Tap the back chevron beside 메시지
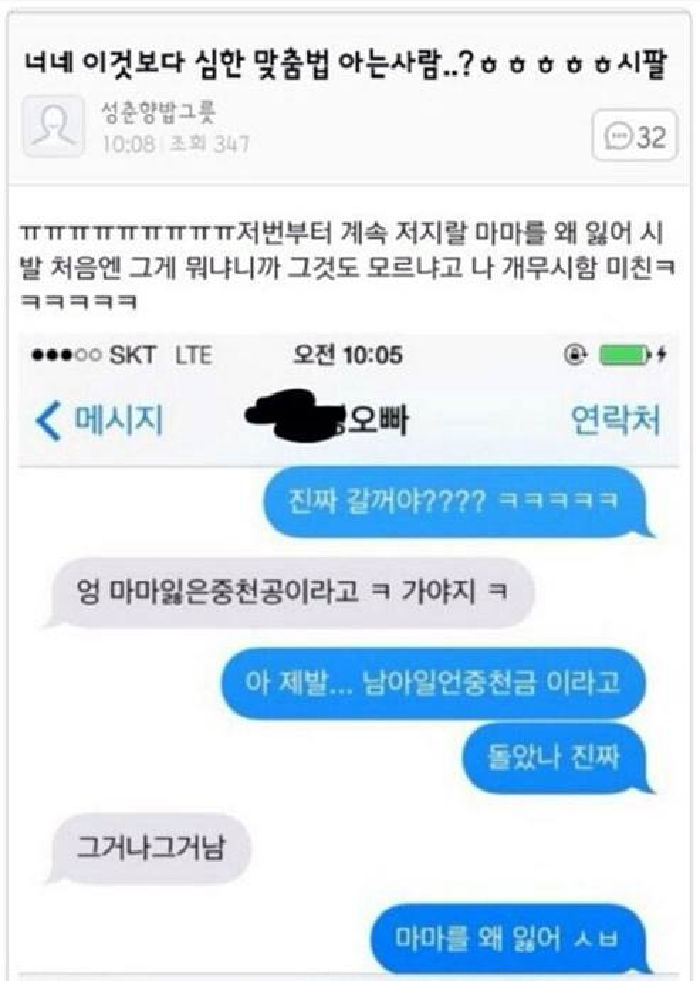 (x=48, y=420)
